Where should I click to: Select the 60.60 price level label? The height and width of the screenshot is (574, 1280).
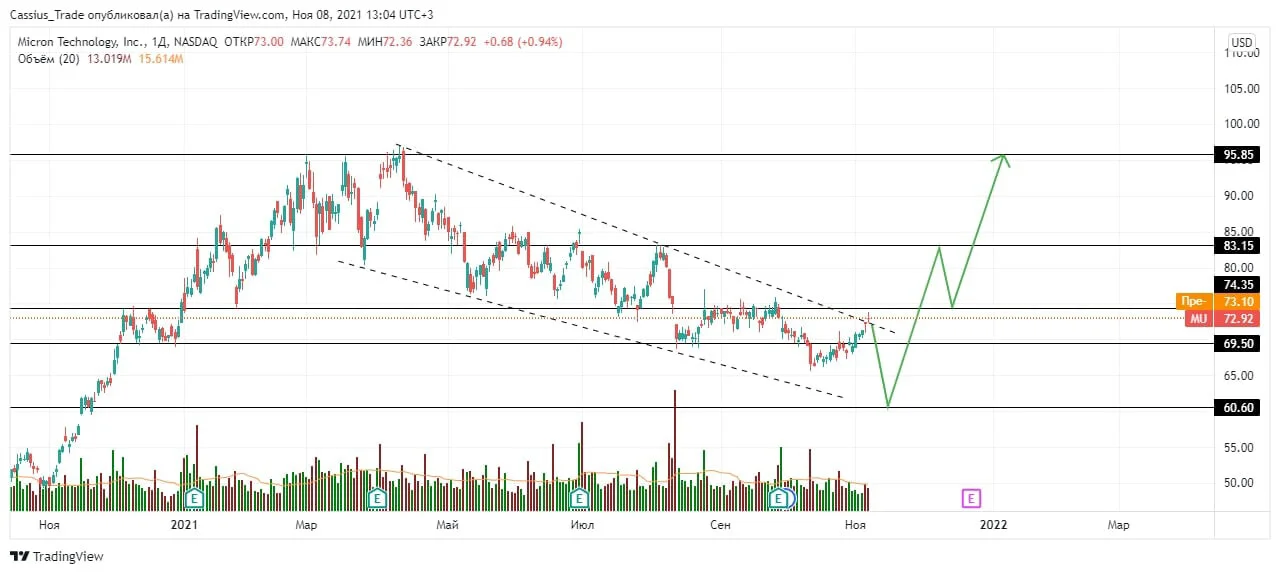click(1236, 408)
